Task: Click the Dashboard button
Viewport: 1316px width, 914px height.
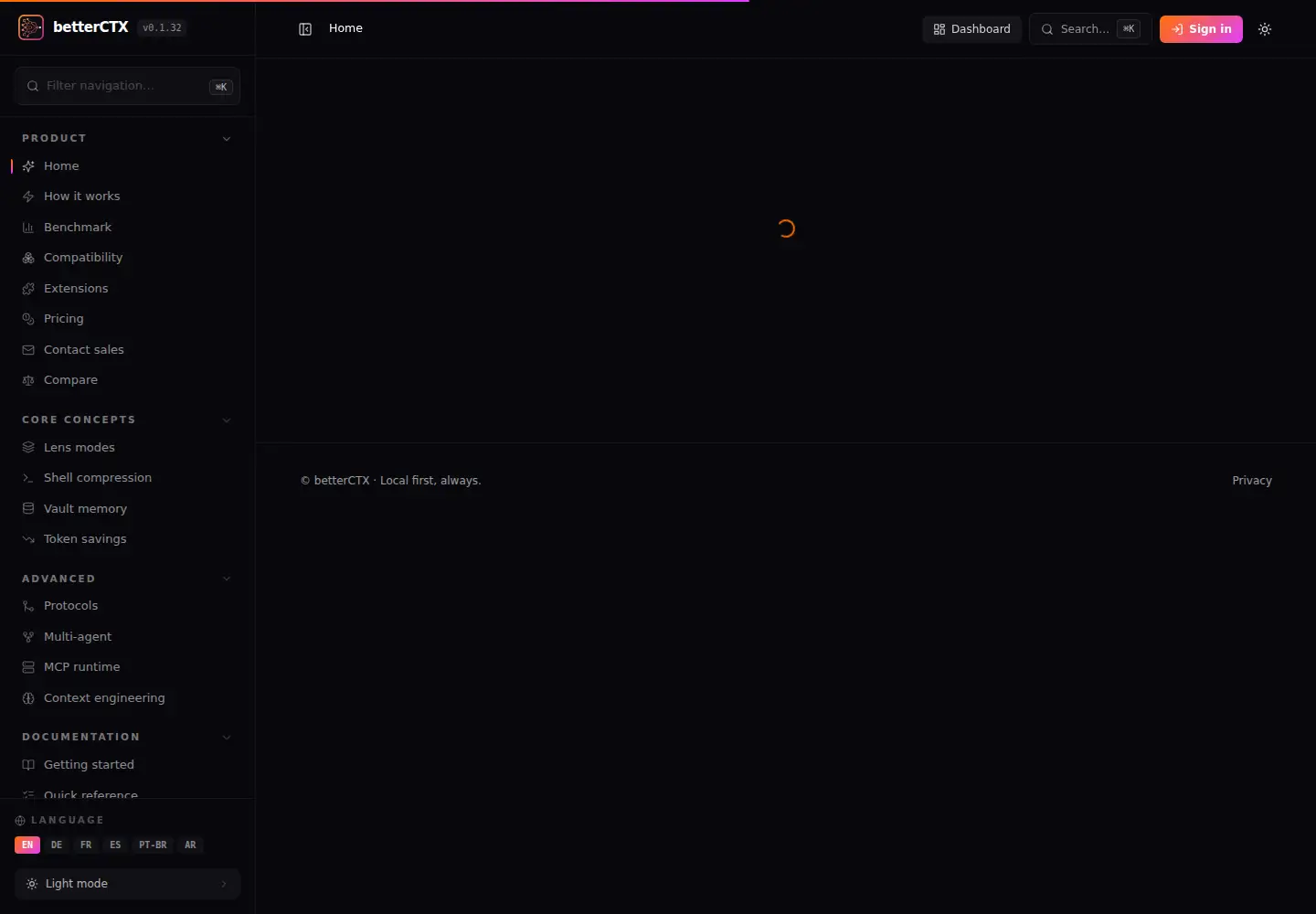Action: (971, 29)
